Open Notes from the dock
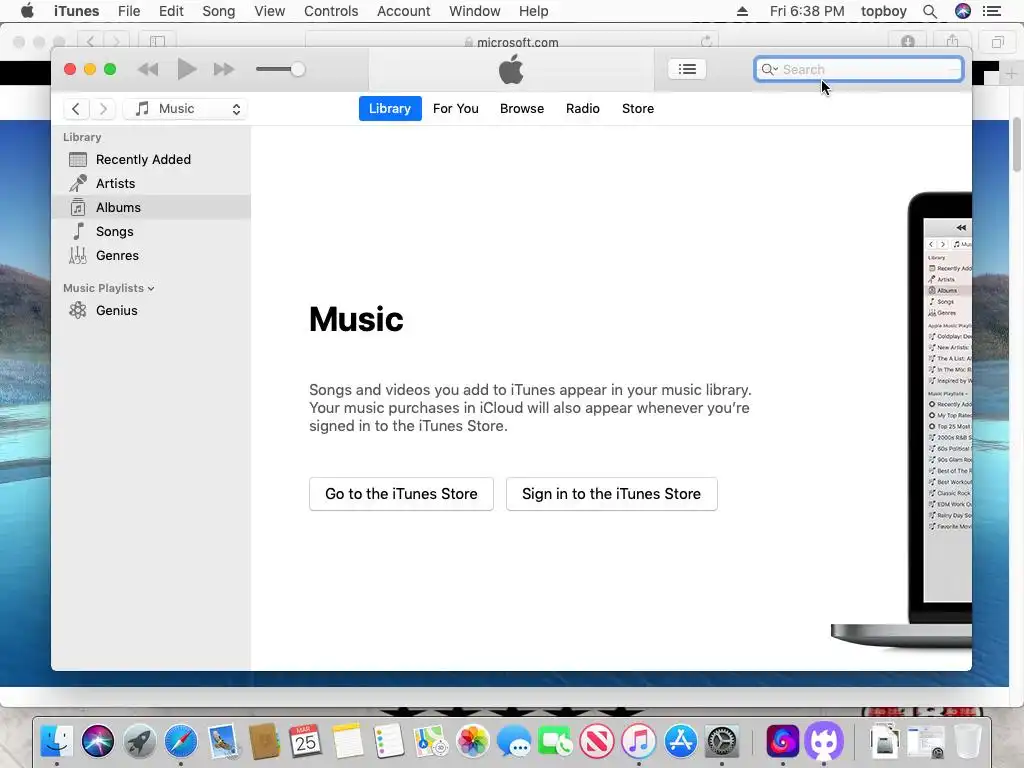This screenshot has height=768, width=1024. point(347,741)
